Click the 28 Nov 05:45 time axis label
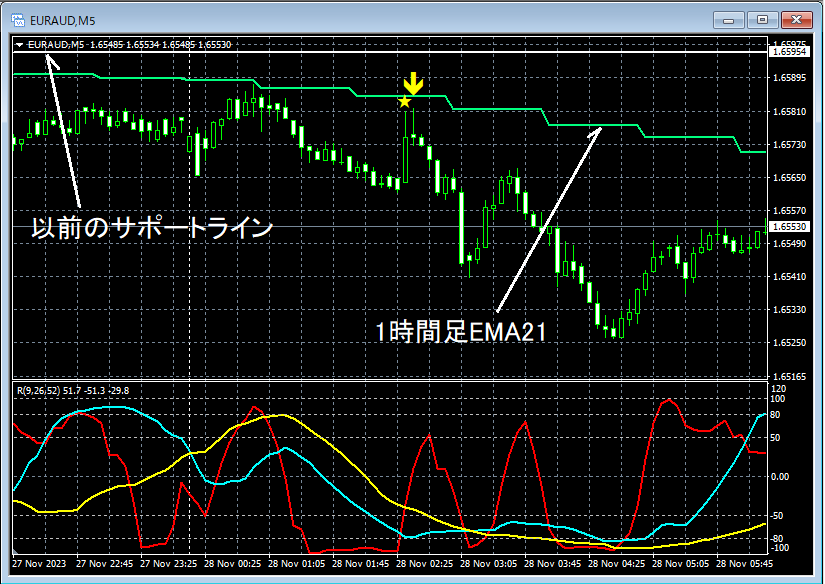 [744, 563]
